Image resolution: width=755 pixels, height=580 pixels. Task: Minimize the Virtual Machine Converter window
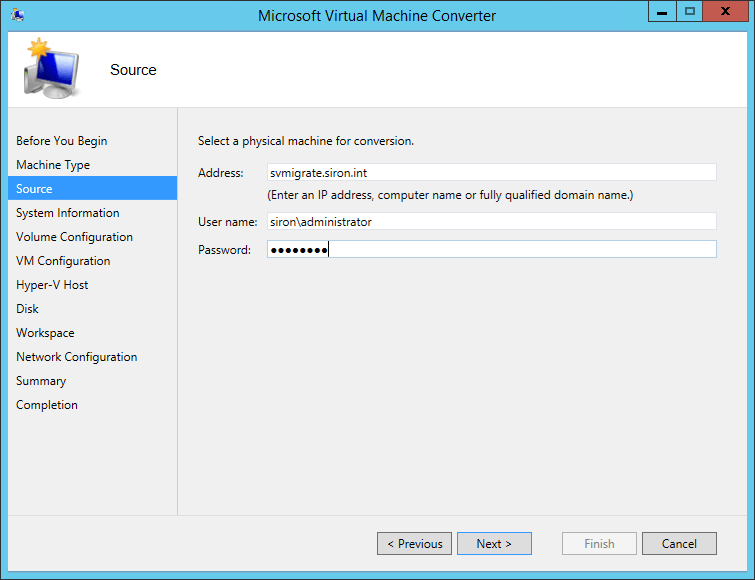pyautogui.click(x=662, y=12)
